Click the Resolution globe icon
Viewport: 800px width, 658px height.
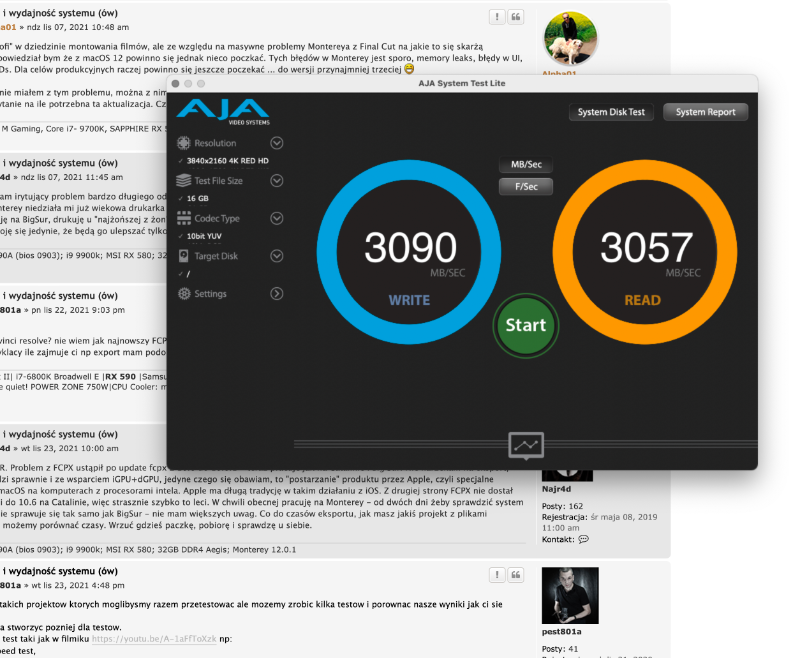coord(184,143)
